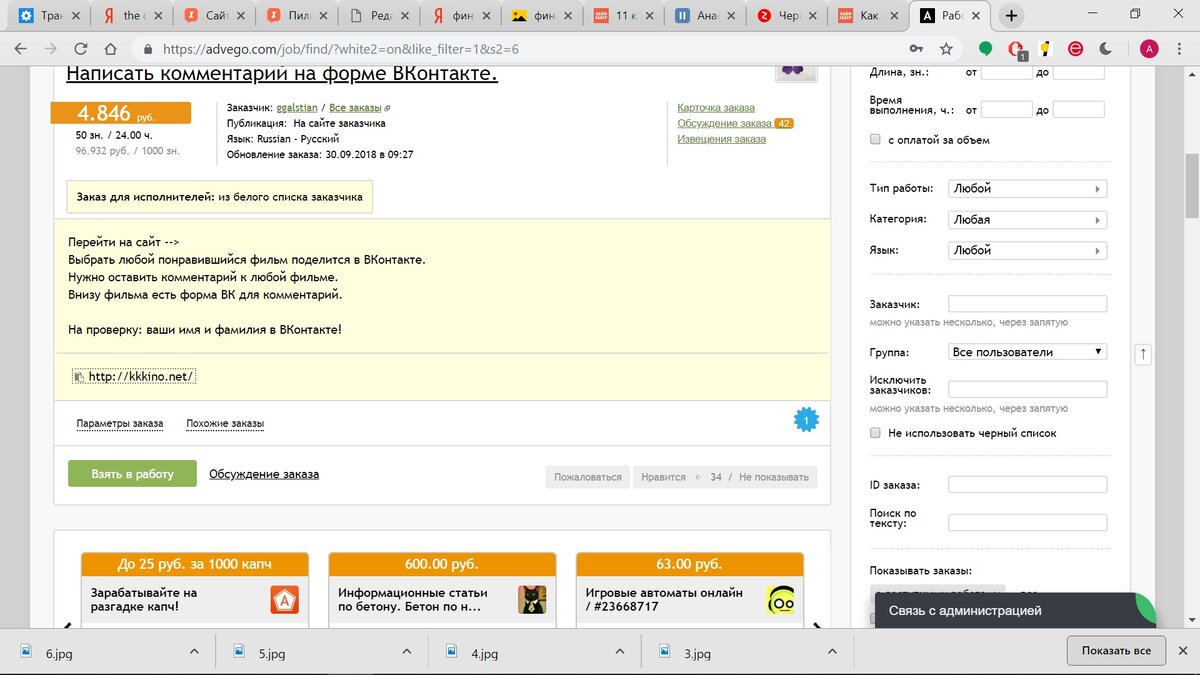Image resolution: width=1200 pixels, height=675 pixels.
Task: Click the yellow icon on slot machines ad
Action: [x=781, y=600]
